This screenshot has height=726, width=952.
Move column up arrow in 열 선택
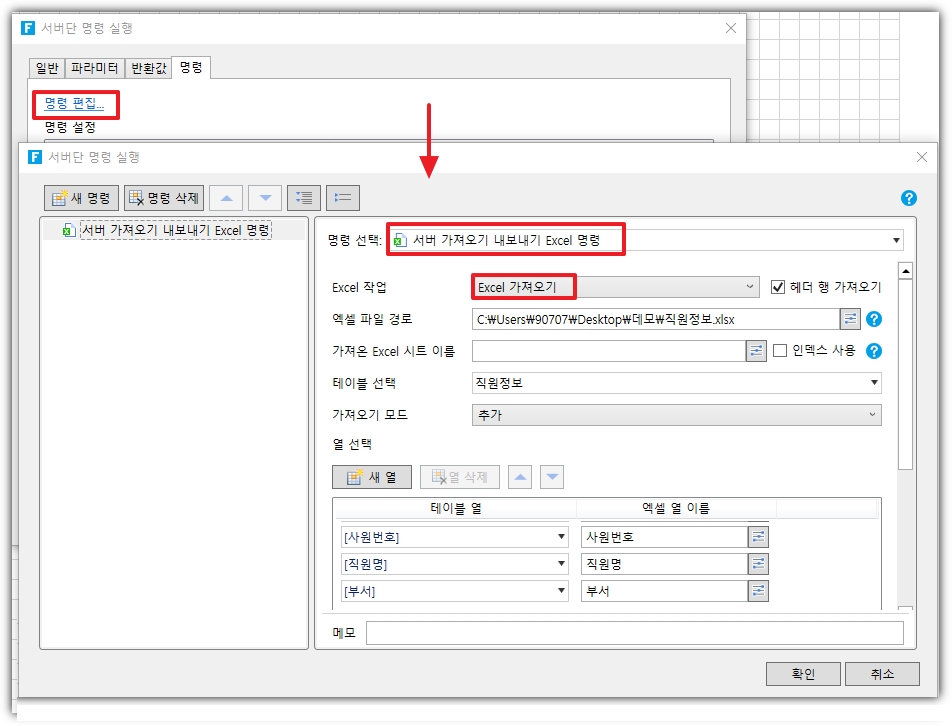click(520, 477)
